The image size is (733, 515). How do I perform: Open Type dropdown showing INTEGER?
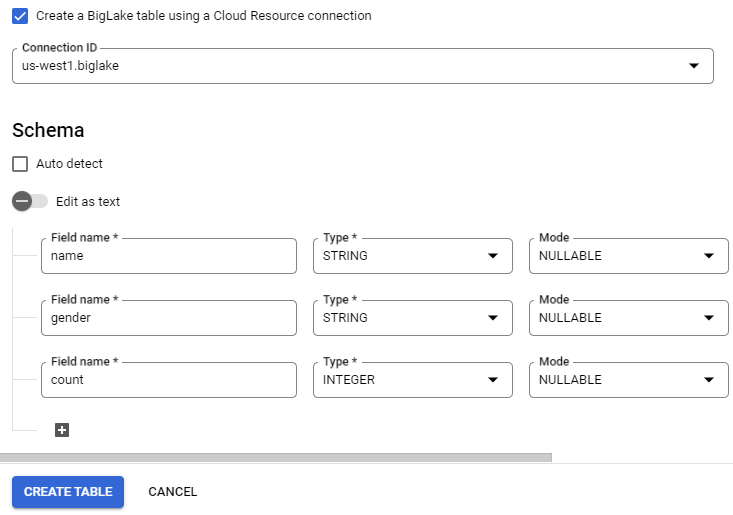(x=412, y=380)
